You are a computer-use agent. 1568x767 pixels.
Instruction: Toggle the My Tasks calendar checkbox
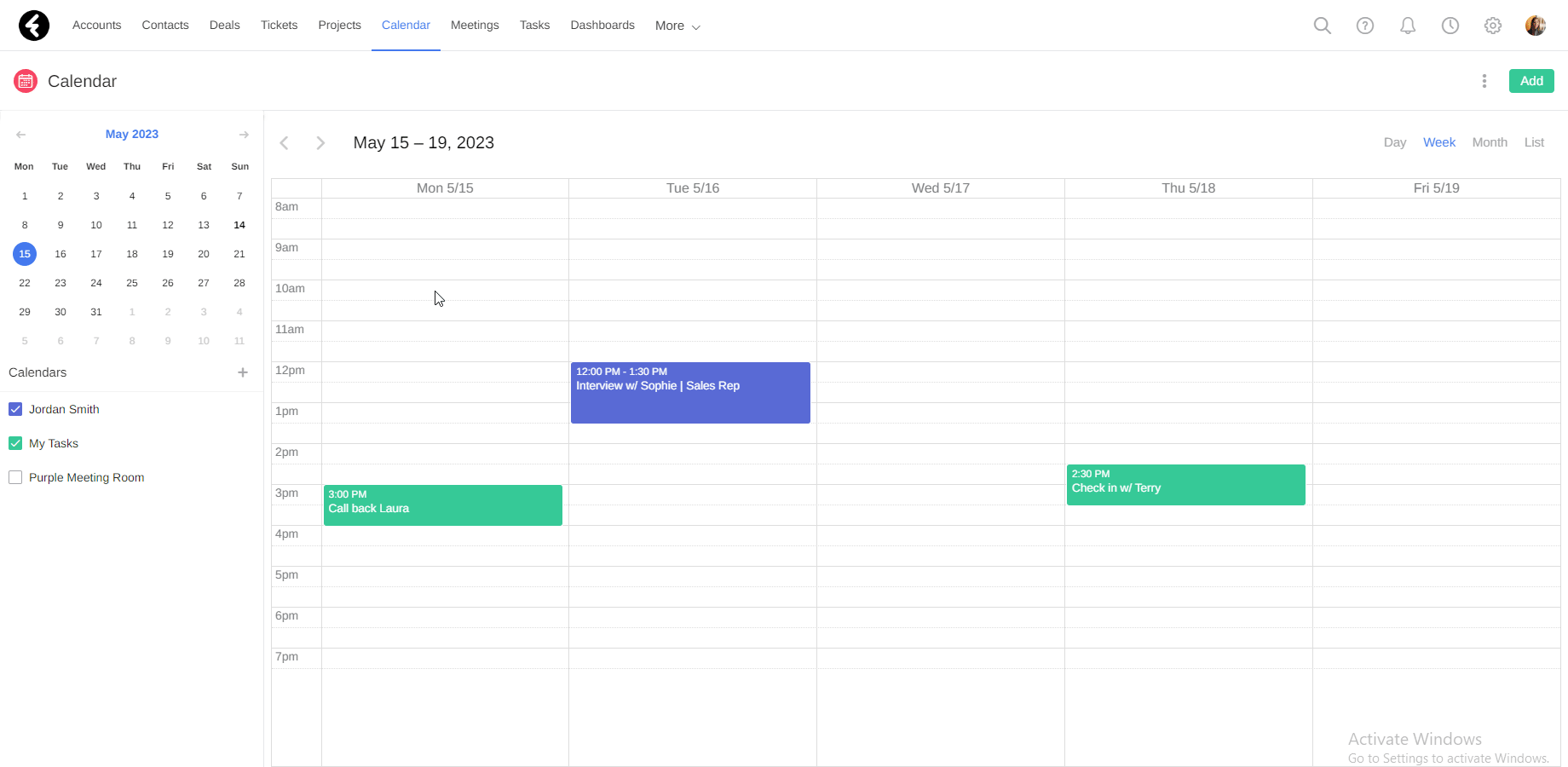click(x=15, y=443)
